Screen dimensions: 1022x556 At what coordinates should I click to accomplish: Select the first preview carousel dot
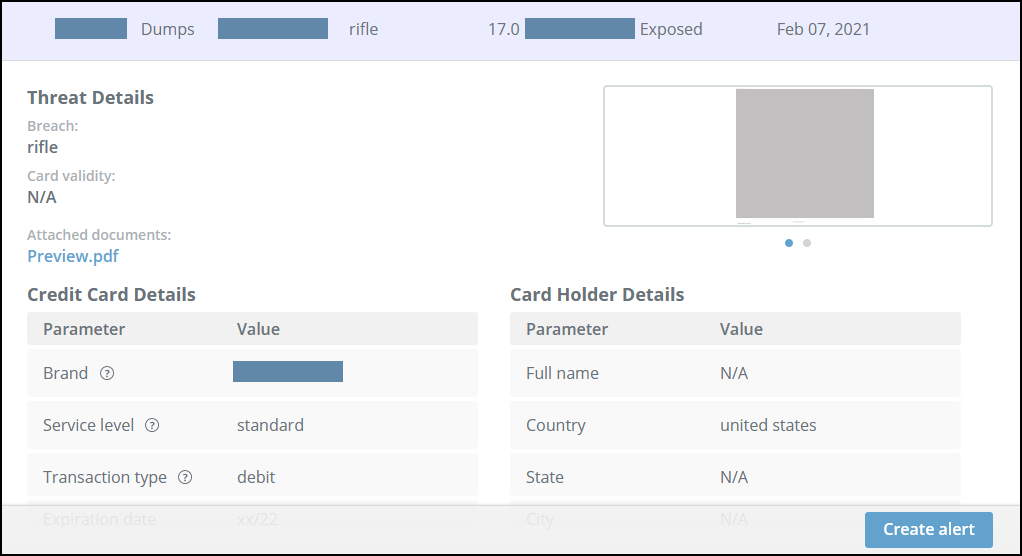[789, 242]
